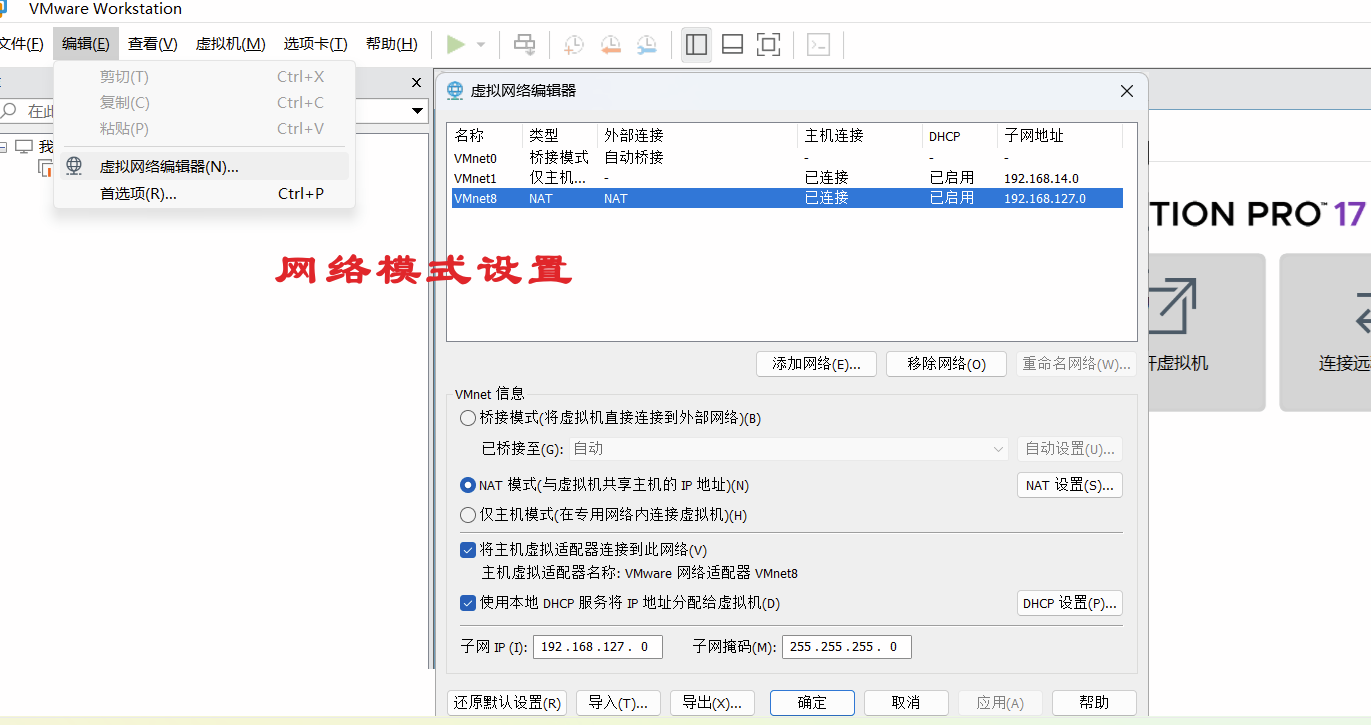Open the library search dropdown arrow
The width and height of the screenshot is (1371, 725).
point(419,111)
